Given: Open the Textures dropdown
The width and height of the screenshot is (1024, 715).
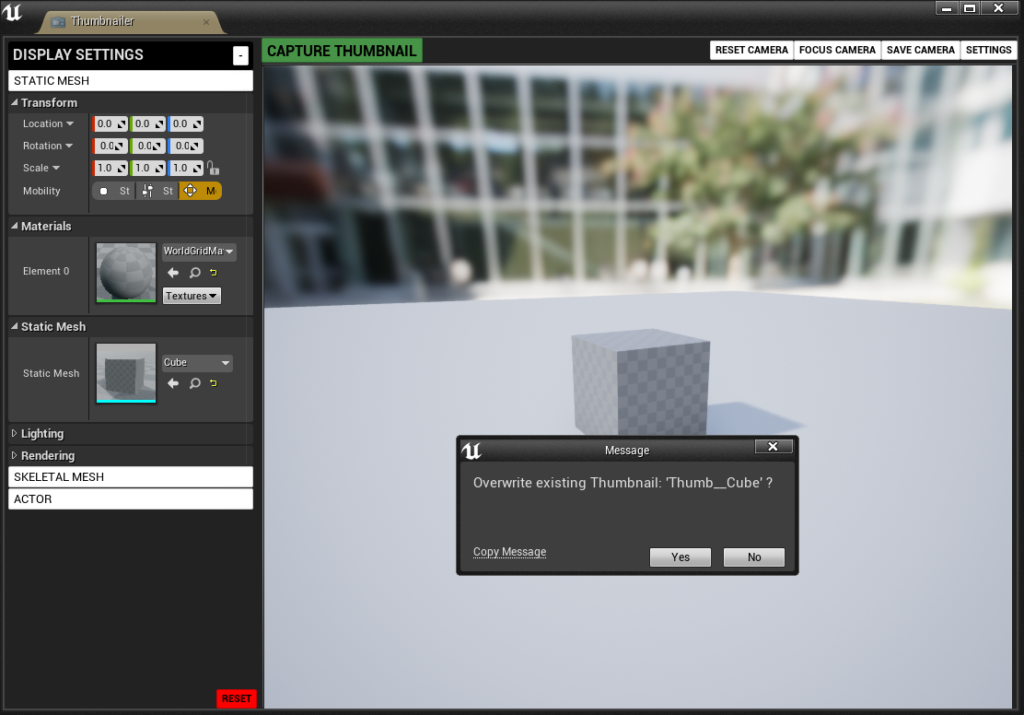Looking at the screenshot, I should 192,296.
